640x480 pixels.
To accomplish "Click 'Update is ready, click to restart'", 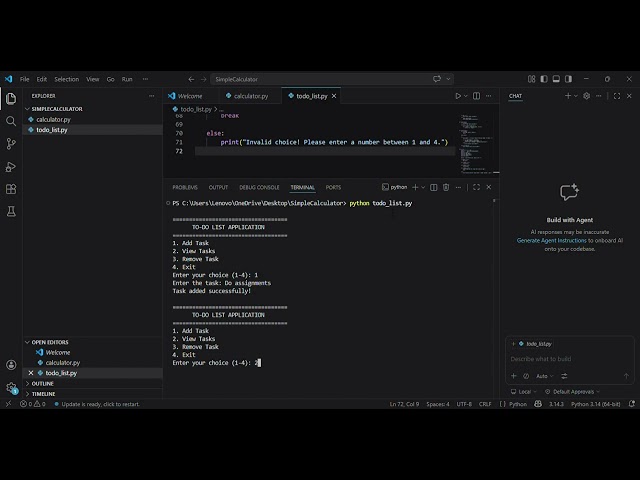I will click(98, 404).
